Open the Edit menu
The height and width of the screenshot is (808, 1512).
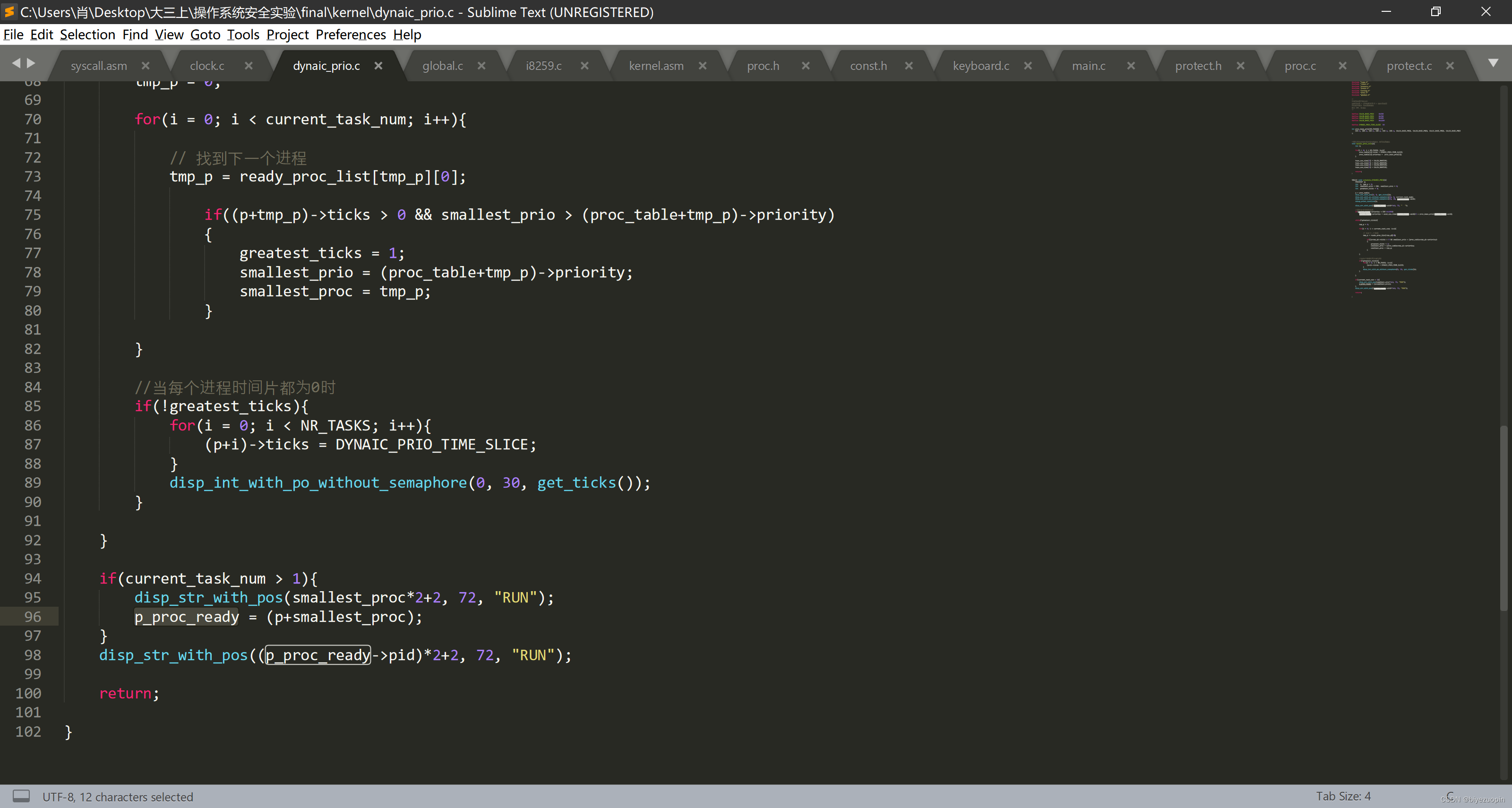point(42,34)
